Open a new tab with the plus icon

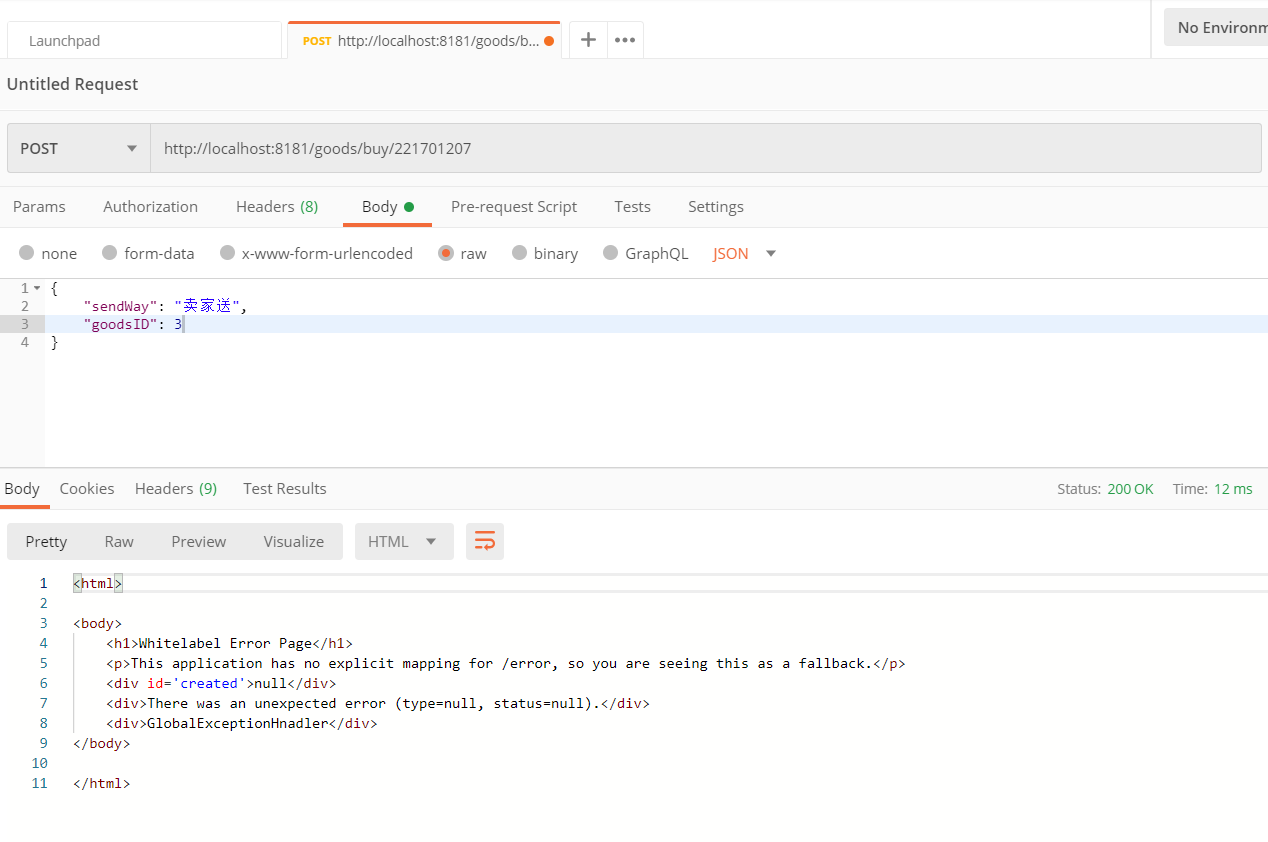(588, 40)
